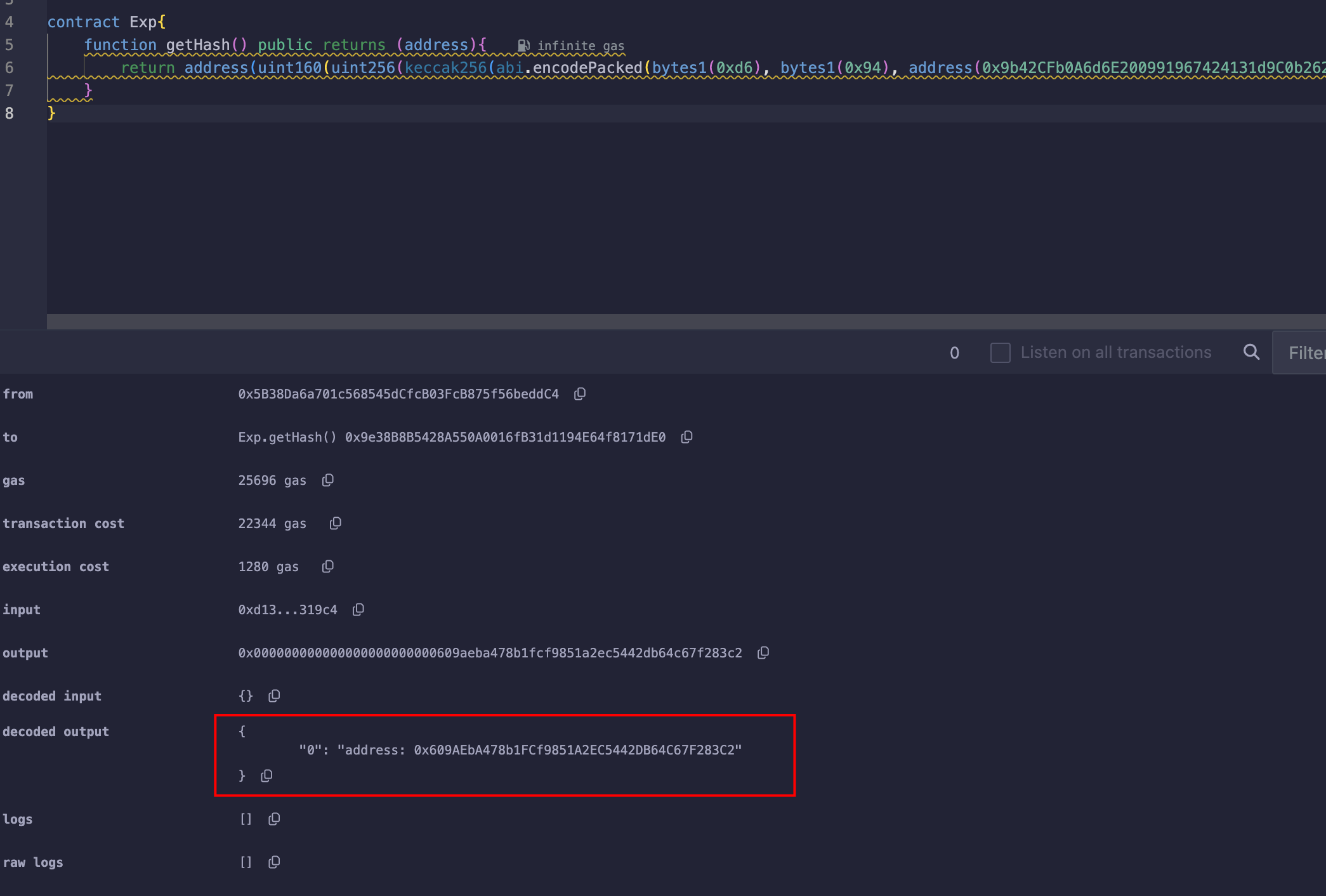Select the Exp.getHash() to address text

[452, 437]
